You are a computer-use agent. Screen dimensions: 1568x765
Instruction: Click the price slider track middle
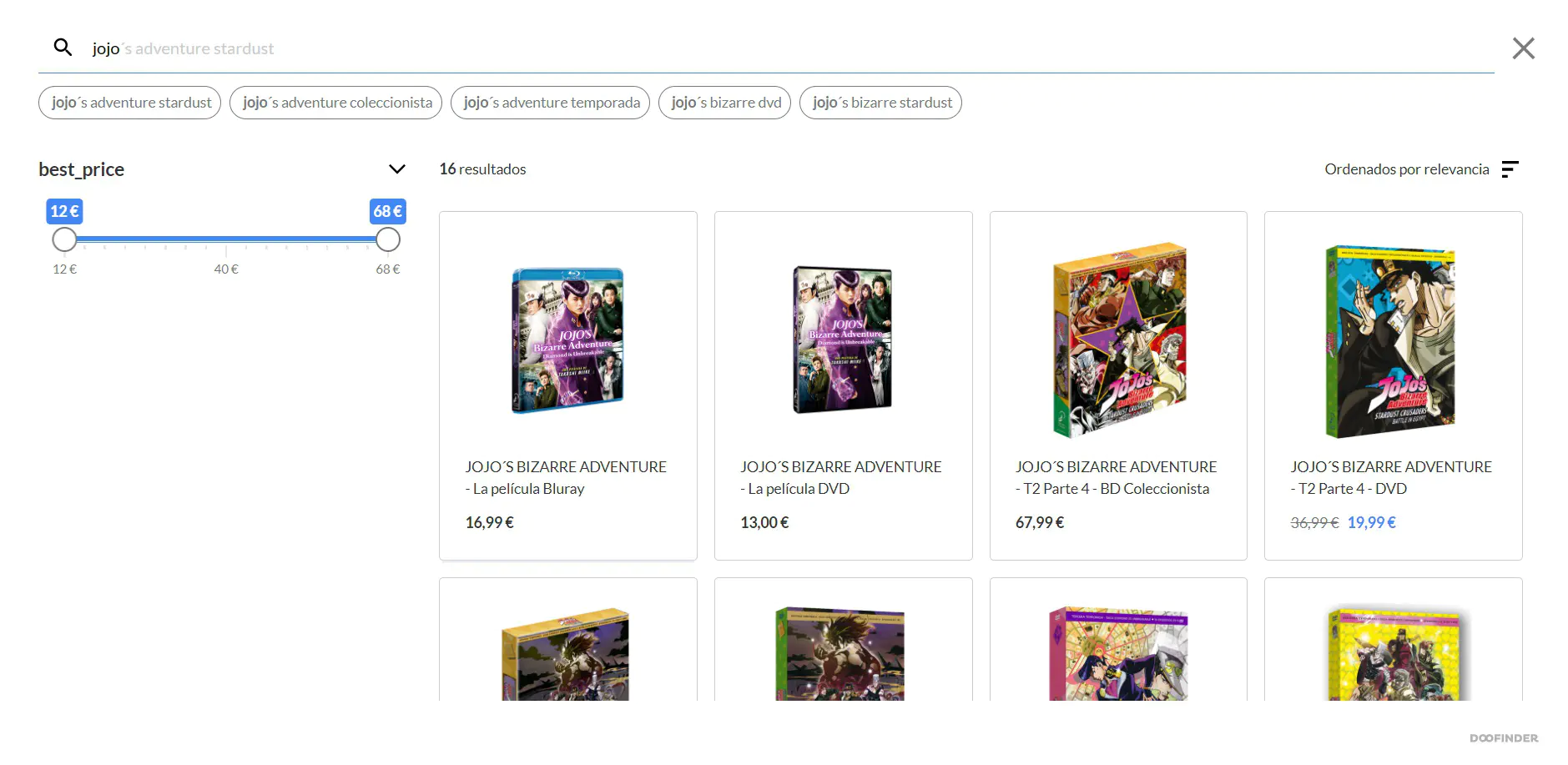click(226, 239)
